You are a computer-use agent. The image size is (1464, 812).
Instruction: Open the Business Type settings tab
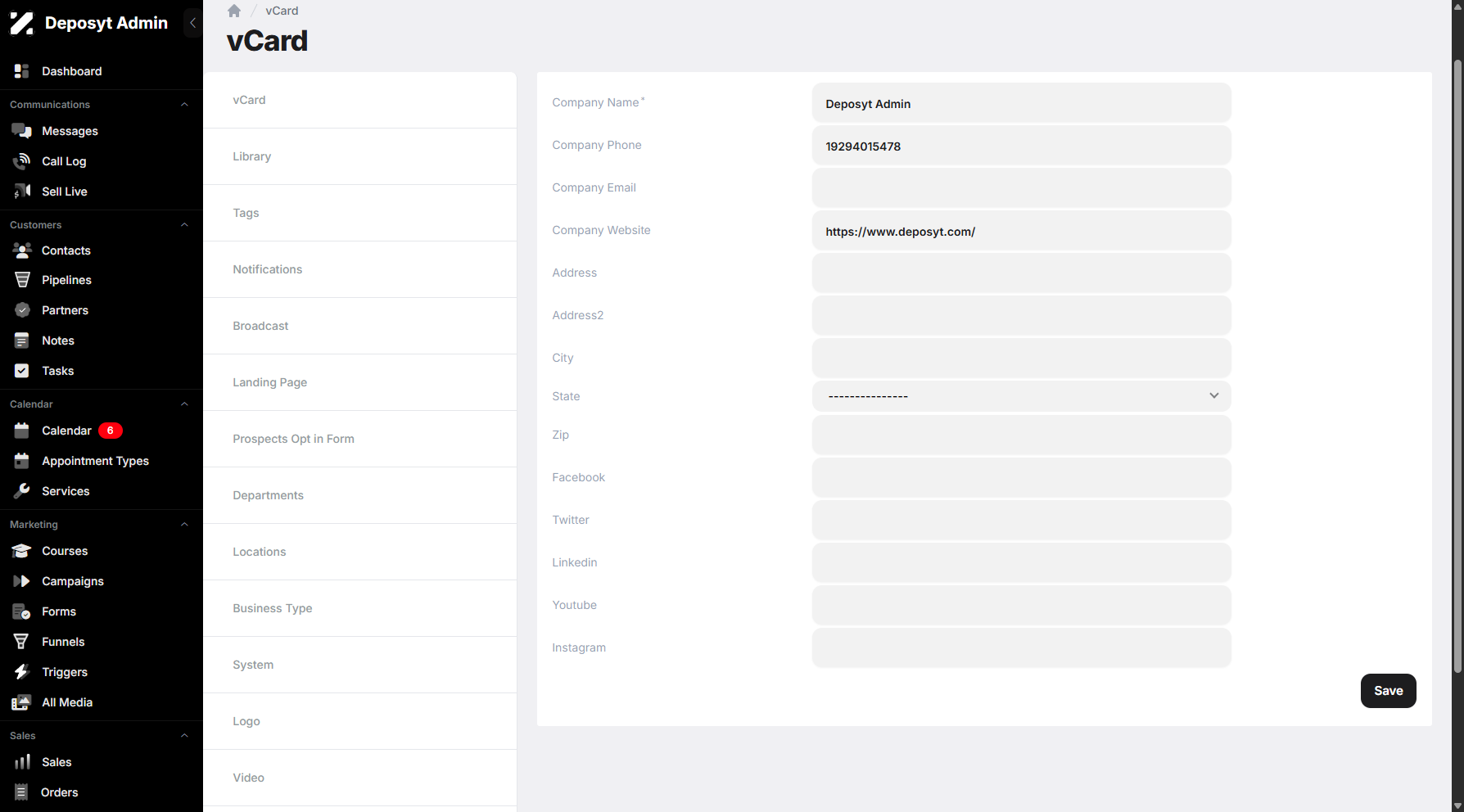[359, 608]
